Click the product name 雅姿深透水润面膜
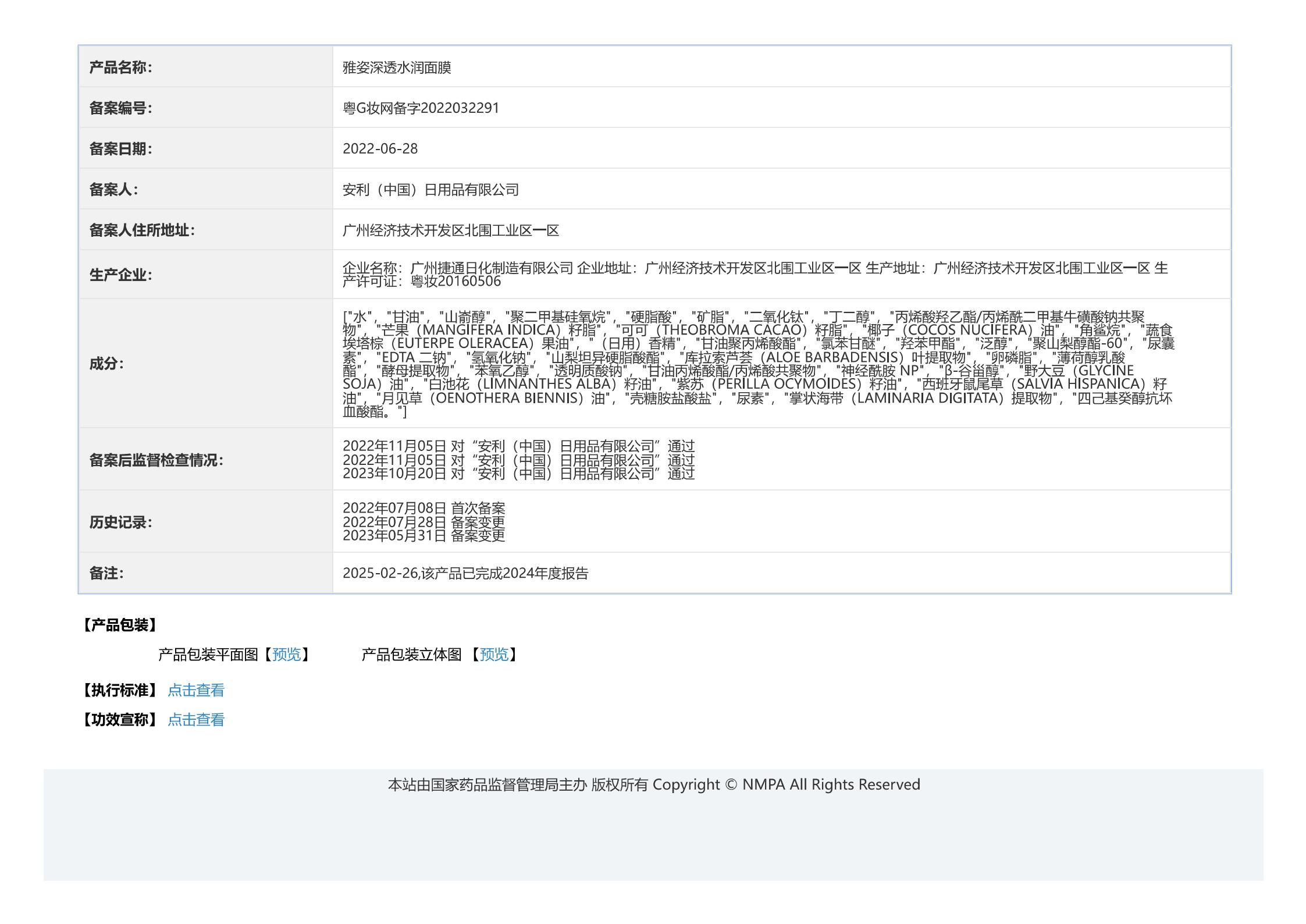The height and width of the screenshot is (924, 1306). pos(397,67)
